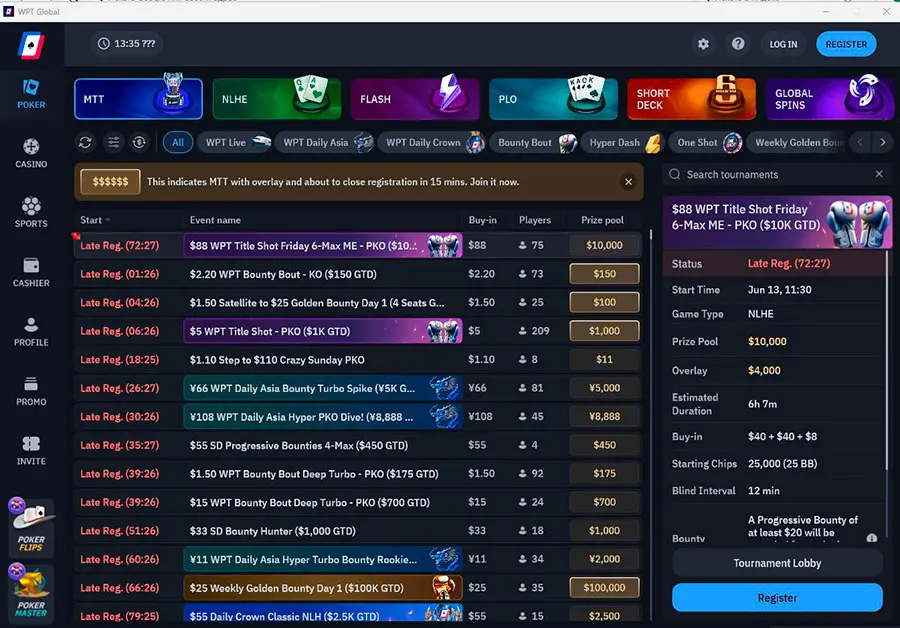Image resolution: width=900 pixels, height=628 pixels.
Task: Click the Tournament Lobby button
Action: click(x=777, y=563)
